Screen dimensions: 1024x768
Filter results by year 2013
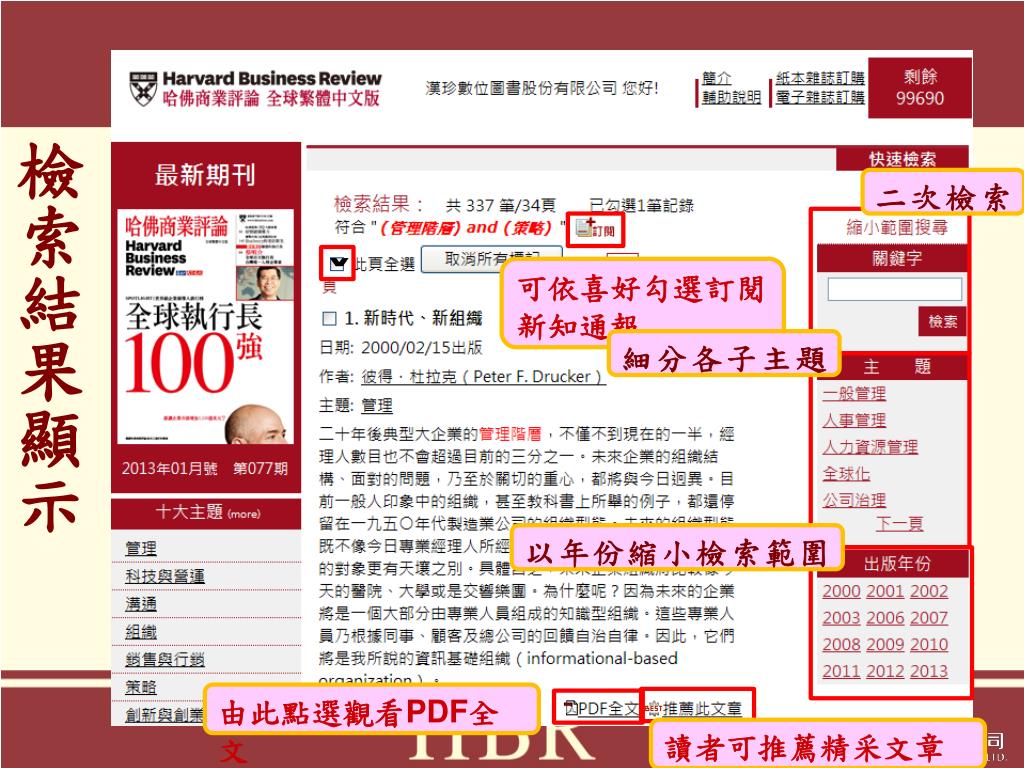[x=929, y=671]
